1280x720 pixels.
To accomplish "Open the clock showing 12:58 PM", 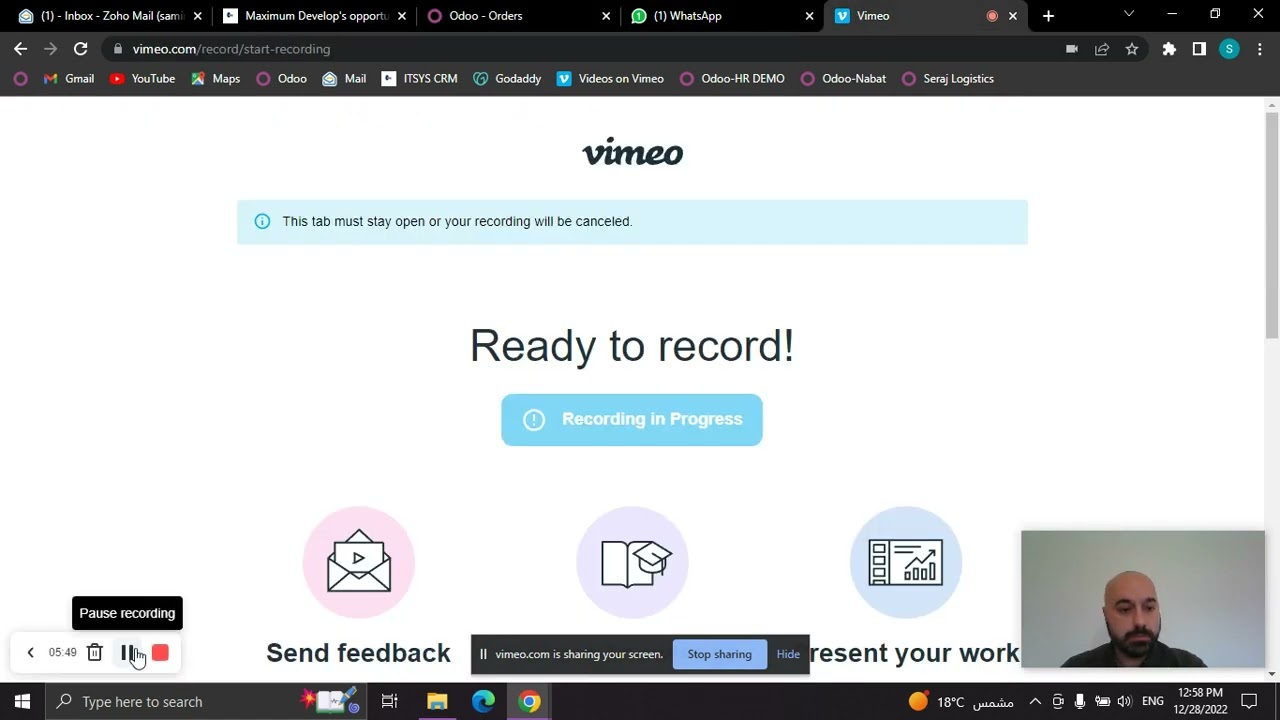I will pyautogui.click(x=1200, y=701).
